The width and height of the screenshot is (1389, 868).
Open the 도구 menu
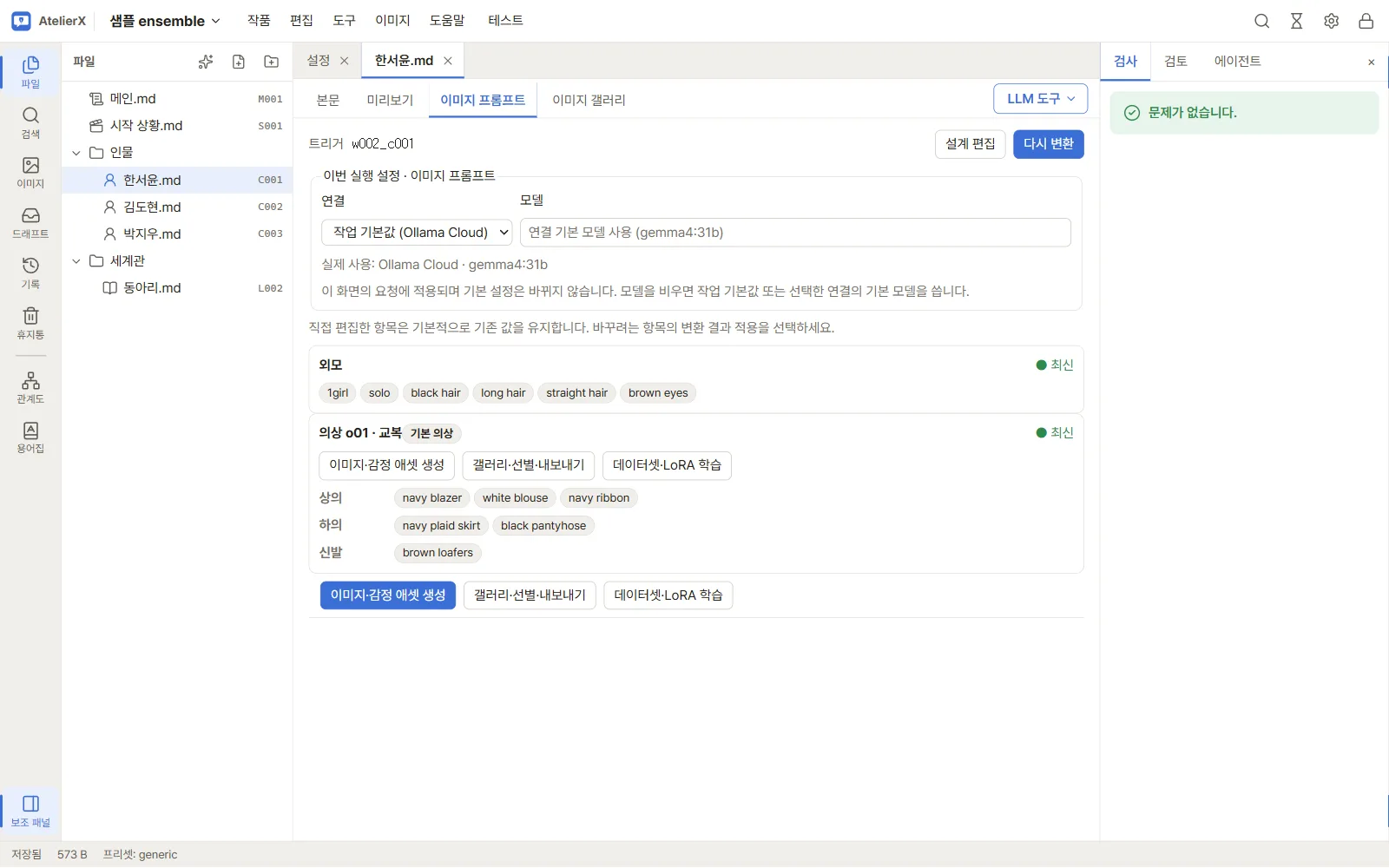pyautogui.click(x=345, y=21)
